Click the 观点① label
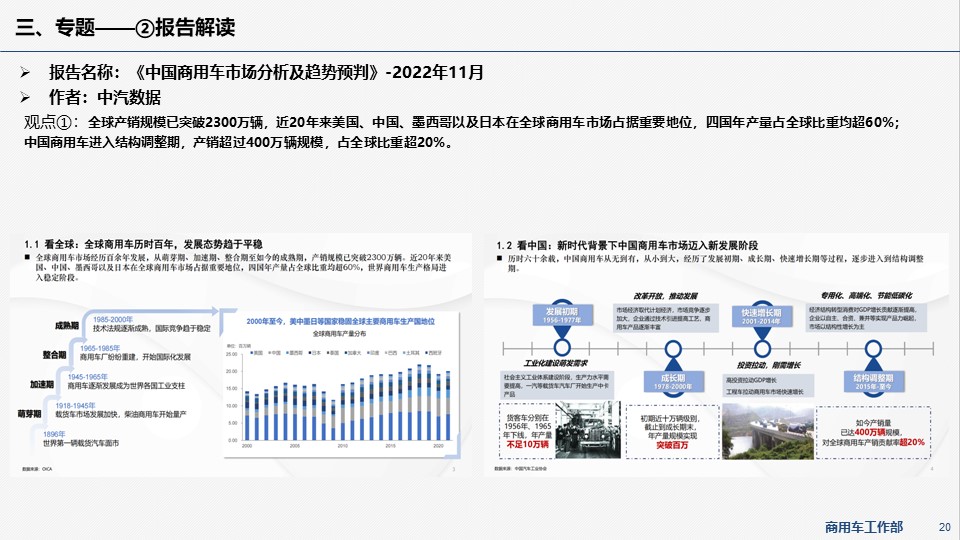 50,122
